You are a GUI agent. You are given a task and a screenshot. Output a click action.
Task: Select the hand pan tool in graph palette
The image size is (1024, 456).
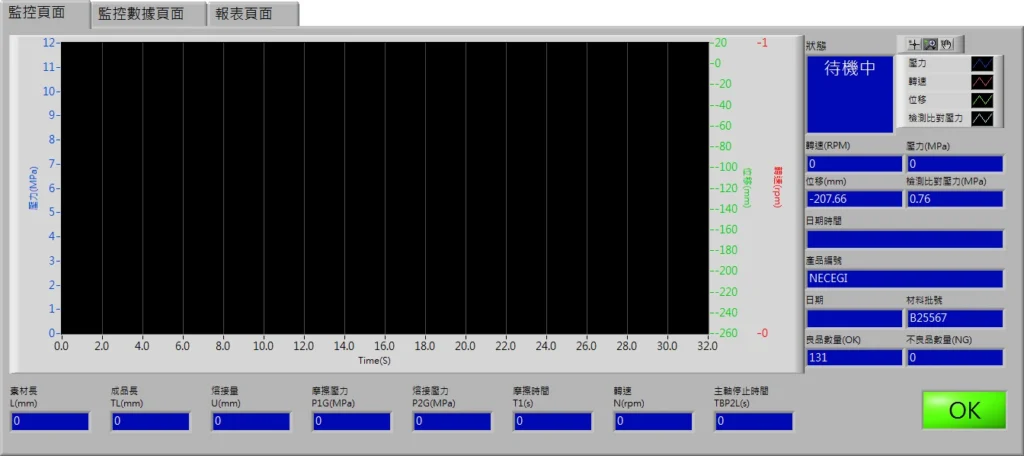point(946,44)
